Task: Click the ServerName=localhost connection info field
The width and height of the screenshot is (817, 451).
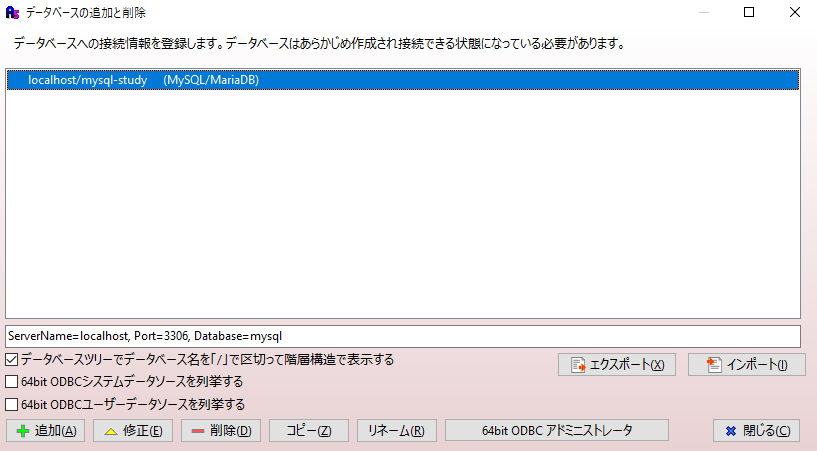Action: [403, 336]
